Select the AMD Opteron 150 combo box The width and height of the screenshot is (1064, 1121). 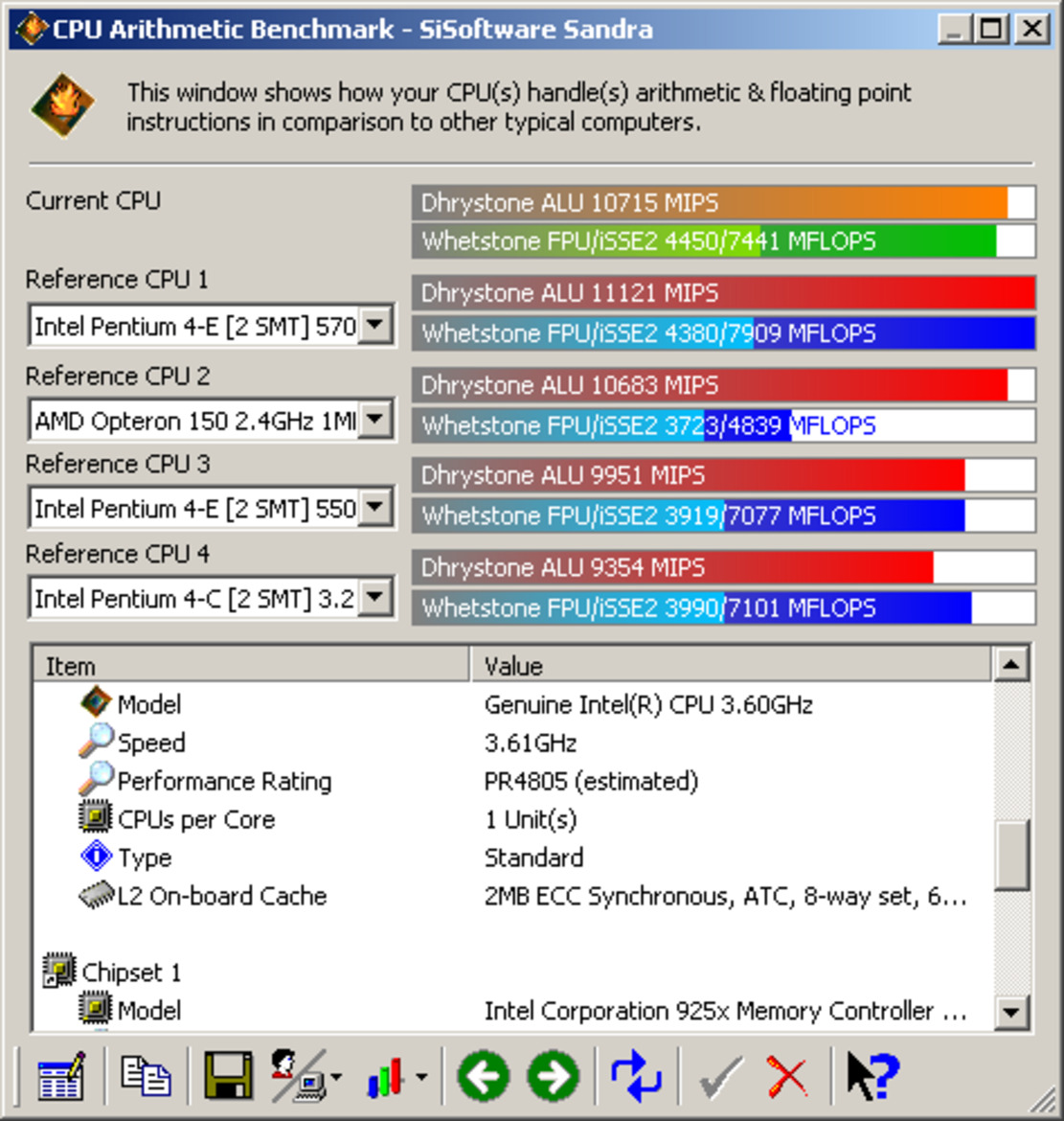click(x=212, y=420)
